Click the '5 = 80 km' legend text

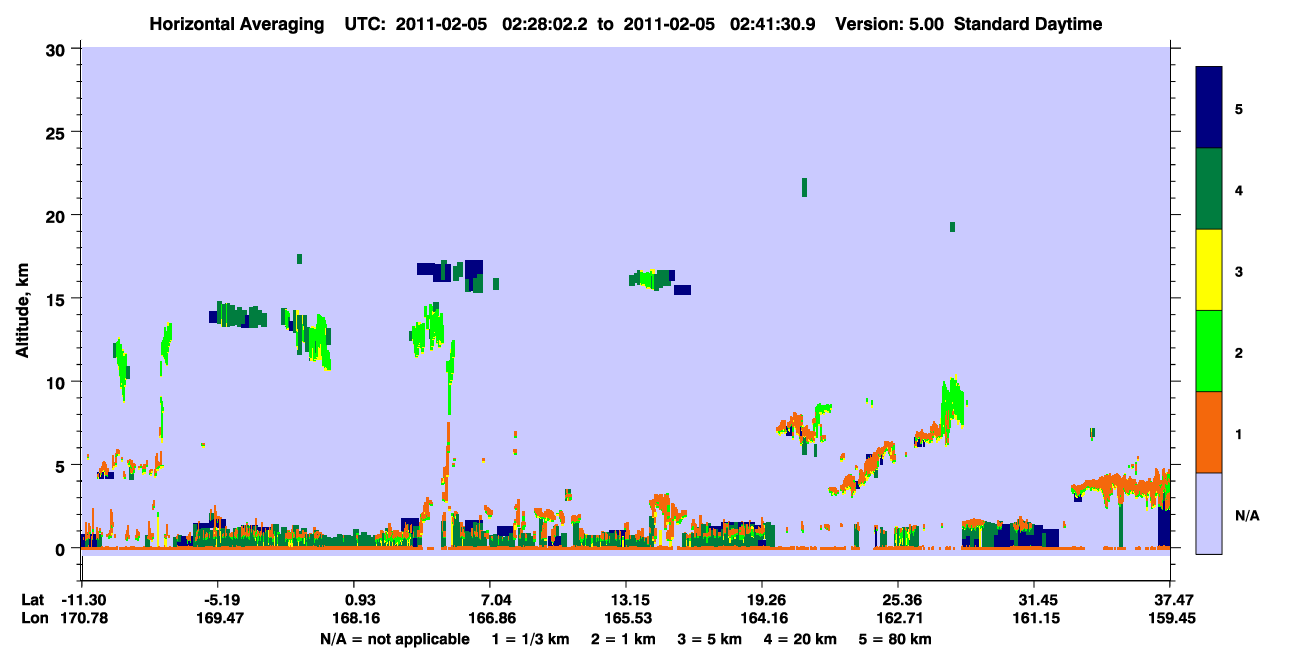895,639
